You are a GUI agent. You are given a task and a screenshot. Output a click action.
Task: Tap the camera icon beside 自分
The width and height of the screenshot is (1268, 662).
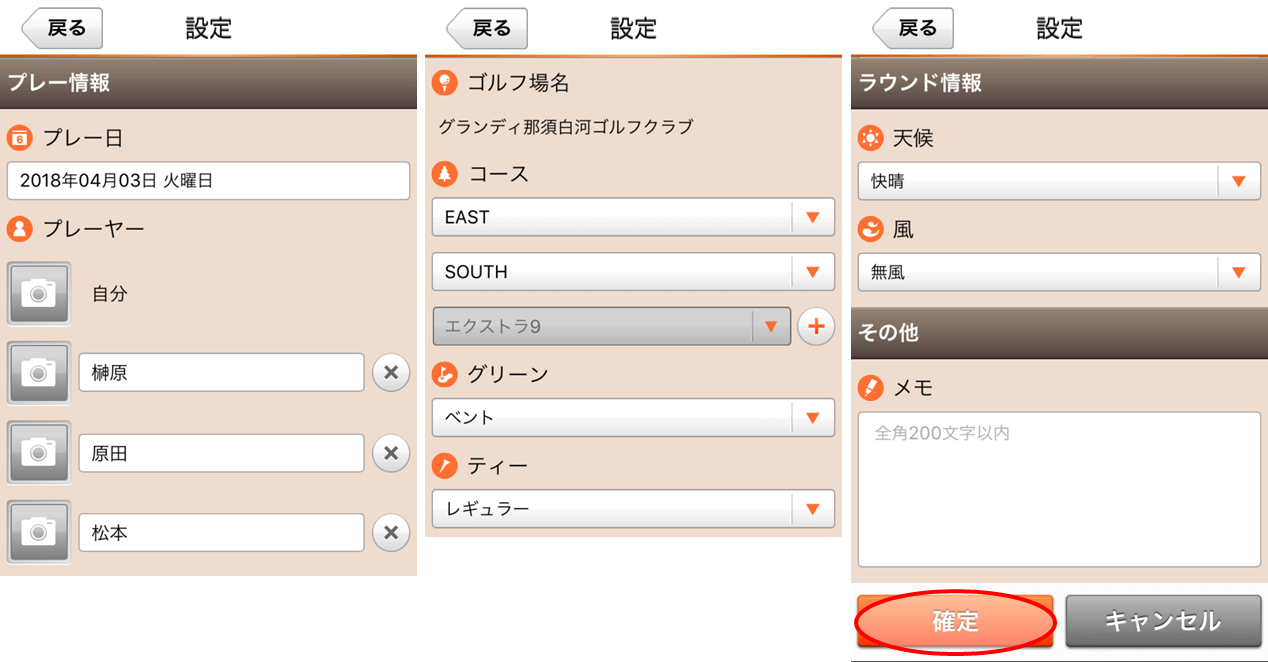(39, 294)
